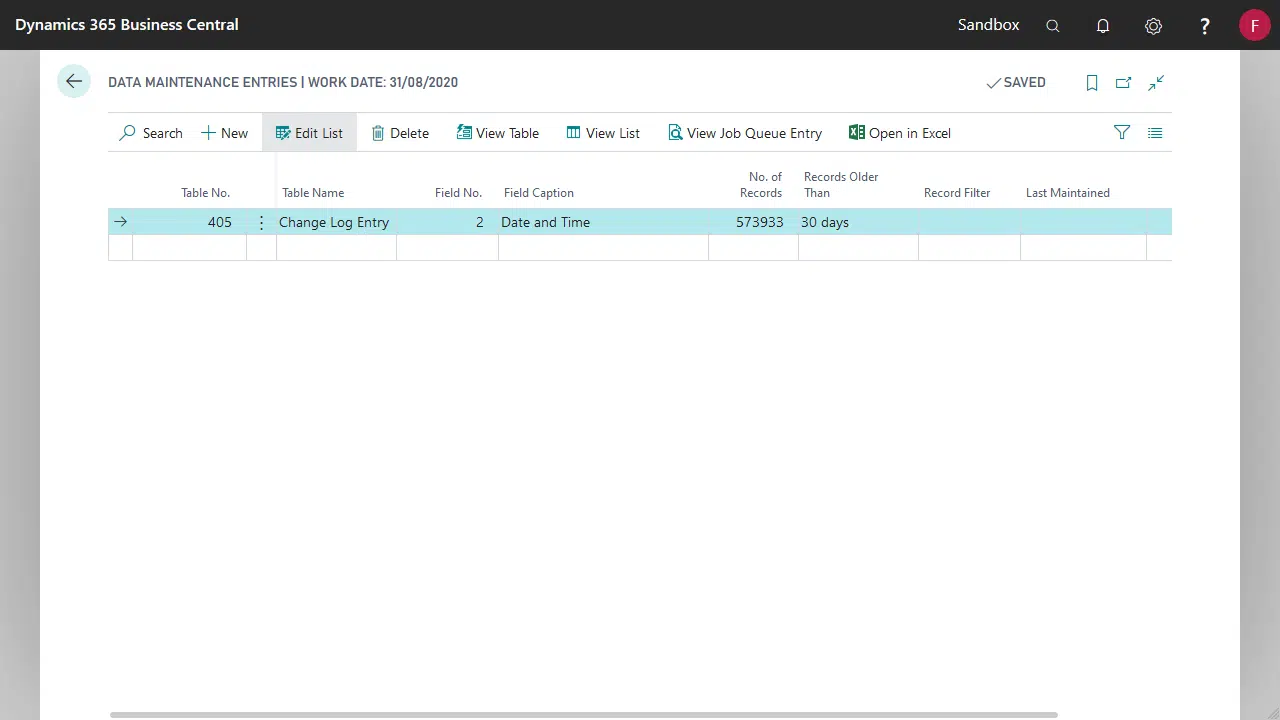Screen dimensions: 1280x720
Task: Click the New button
Action: pyautogui.click(x=225, y=133)
